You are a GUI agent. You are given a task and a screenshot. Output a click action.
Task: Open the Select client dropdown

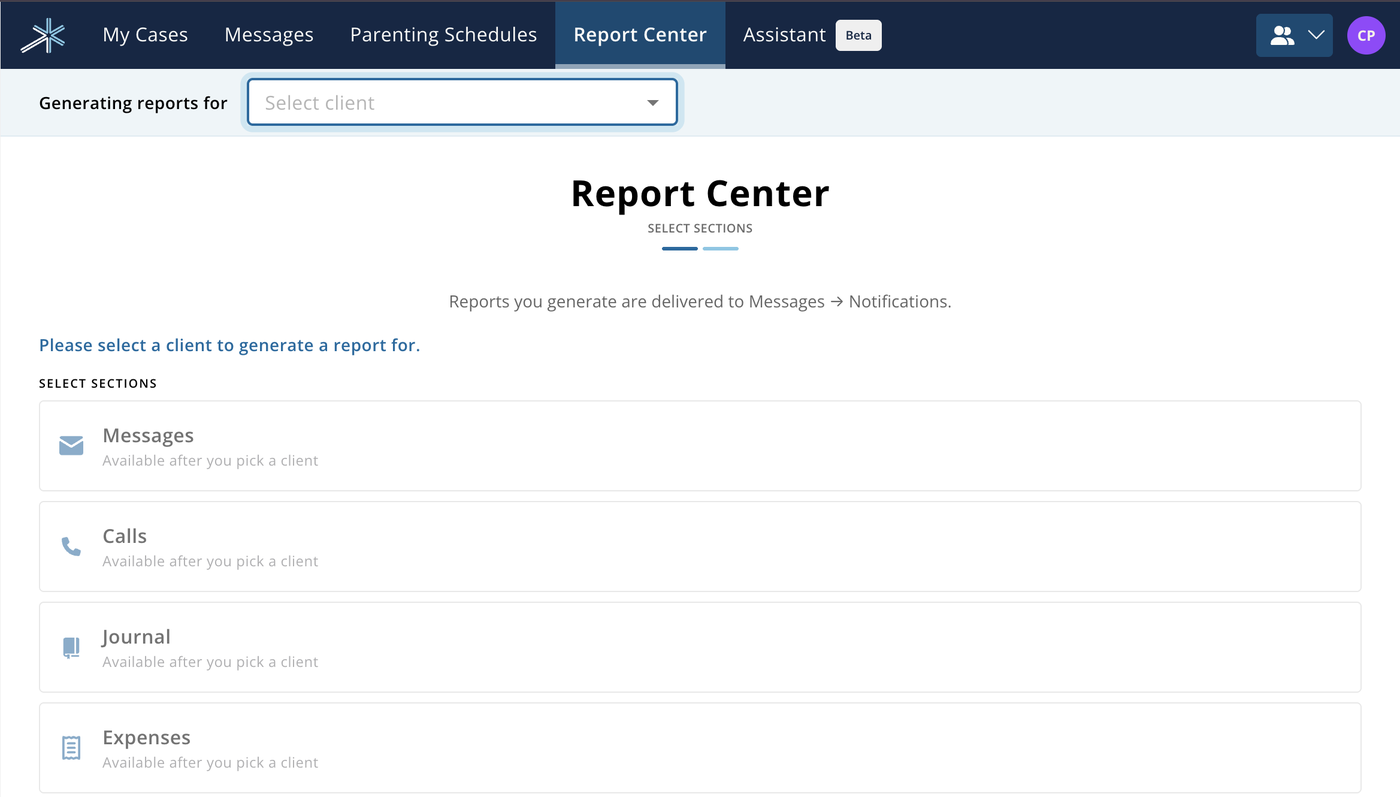click(x=462, y=102)
